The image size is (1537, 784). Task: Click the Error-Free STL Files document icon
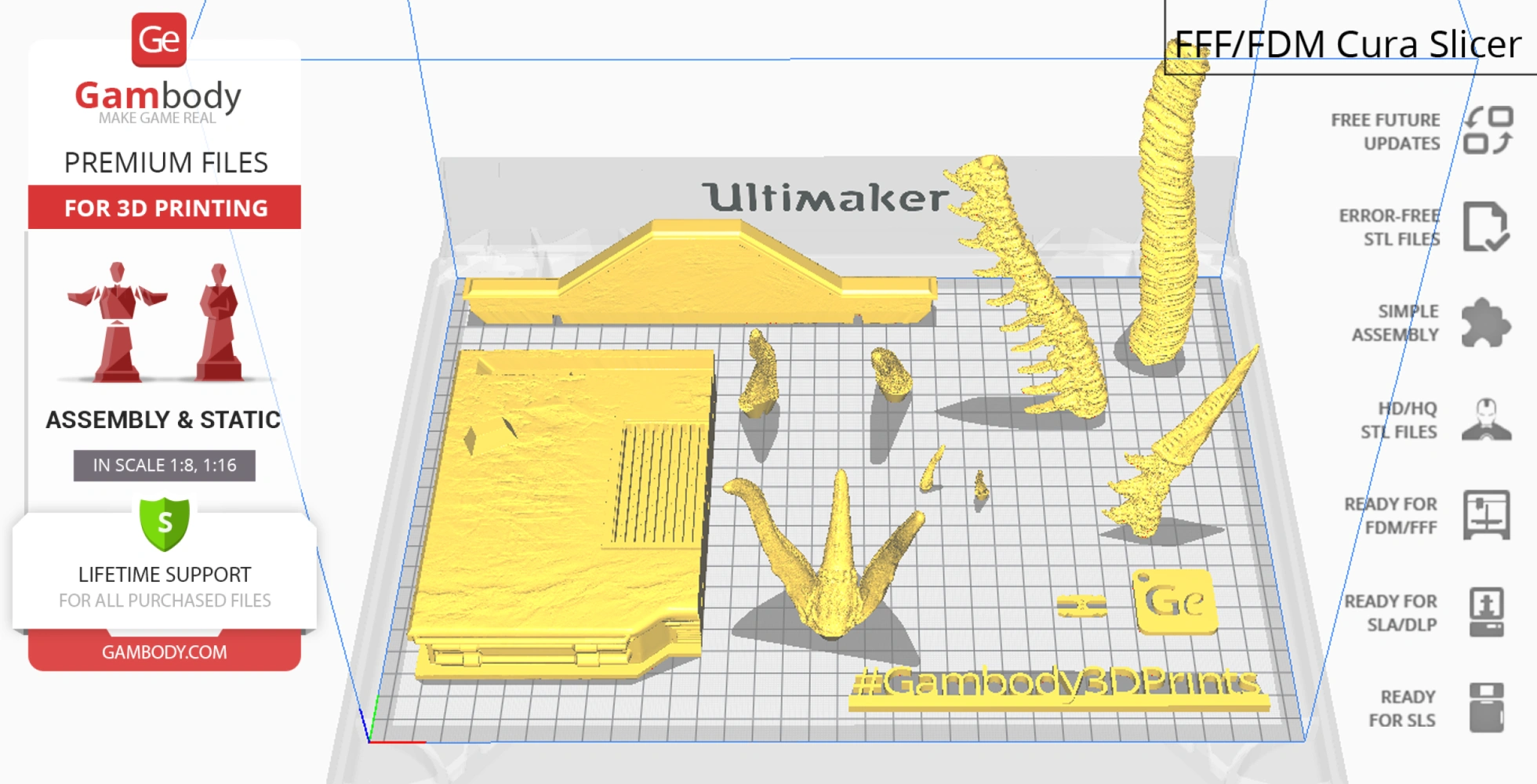coord(1484,227)
